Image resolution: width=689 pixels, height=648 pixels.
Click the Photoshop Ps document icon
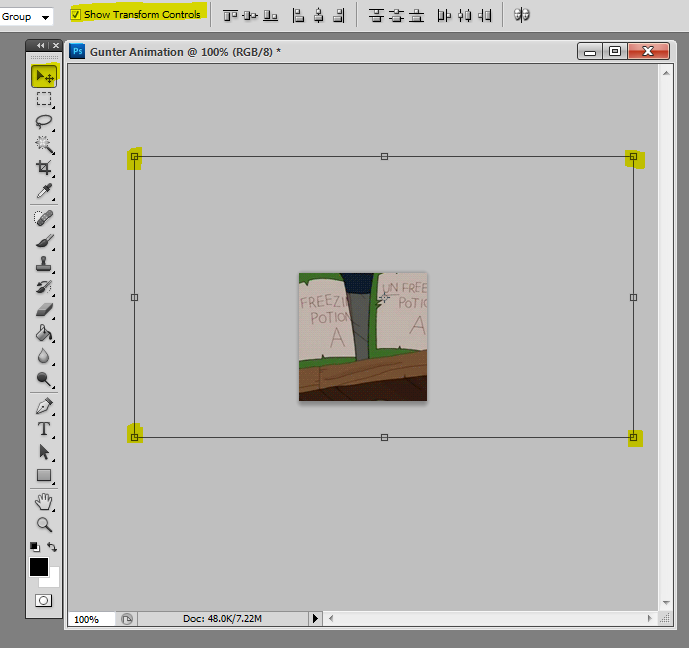[x=77, y=51]
